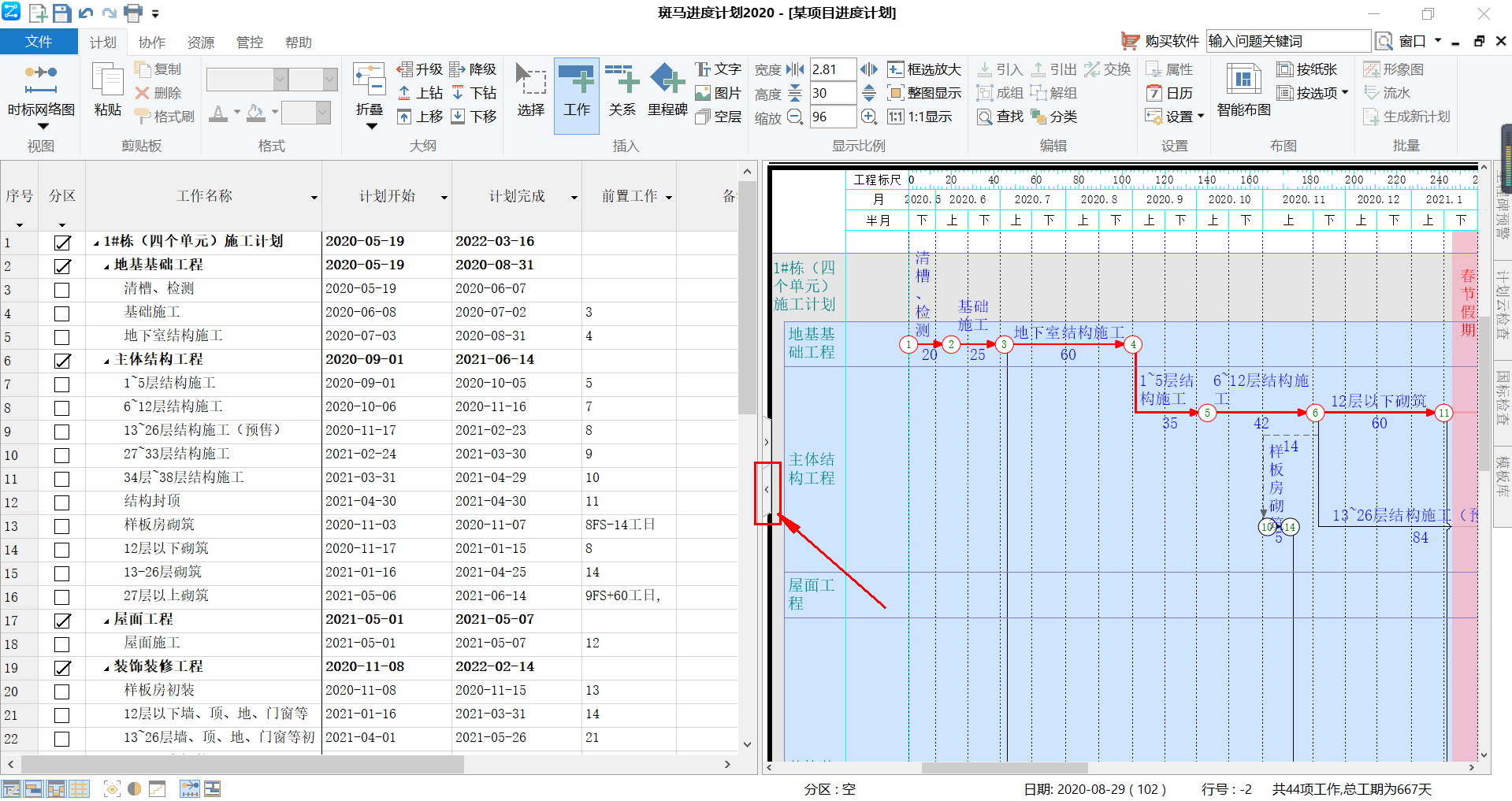Image resolution: width=1512 pixels, height=801 pixels.
Task: Check the 基础施工 row checkbox
Action: (62, 313)
